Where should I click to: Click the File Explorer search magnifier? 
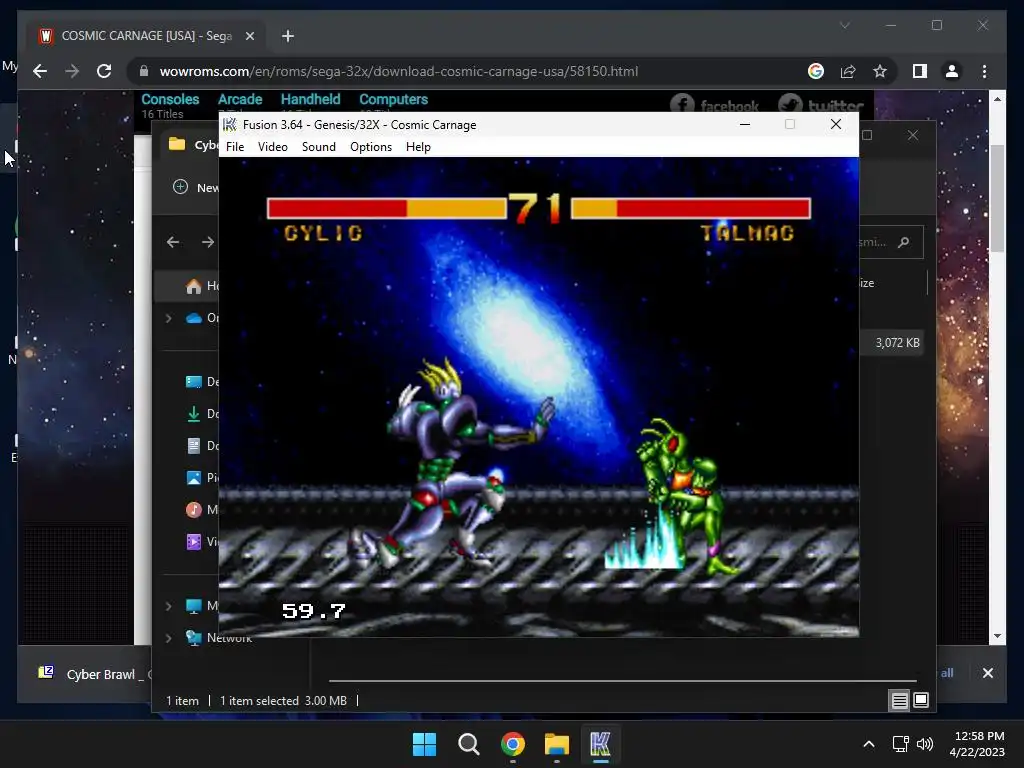[x=904, y=242]
